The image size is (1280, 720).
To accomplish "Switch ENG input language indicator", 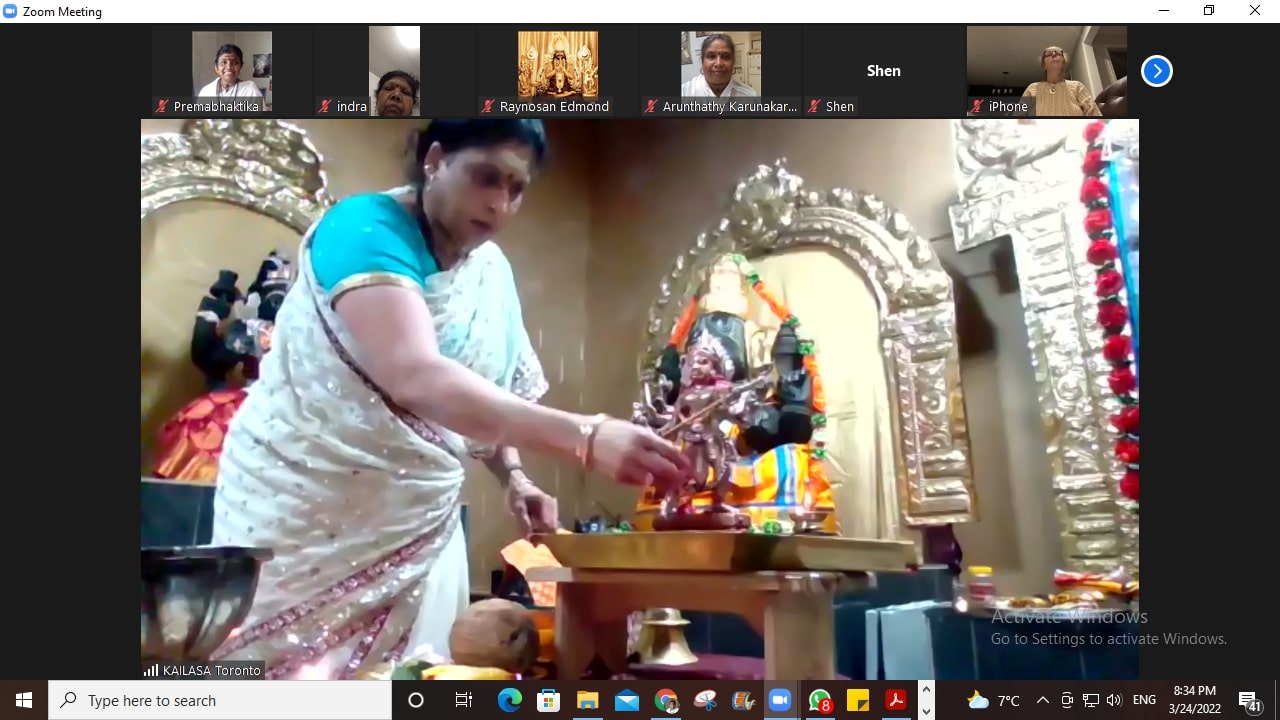I will tap(1144, 700).
